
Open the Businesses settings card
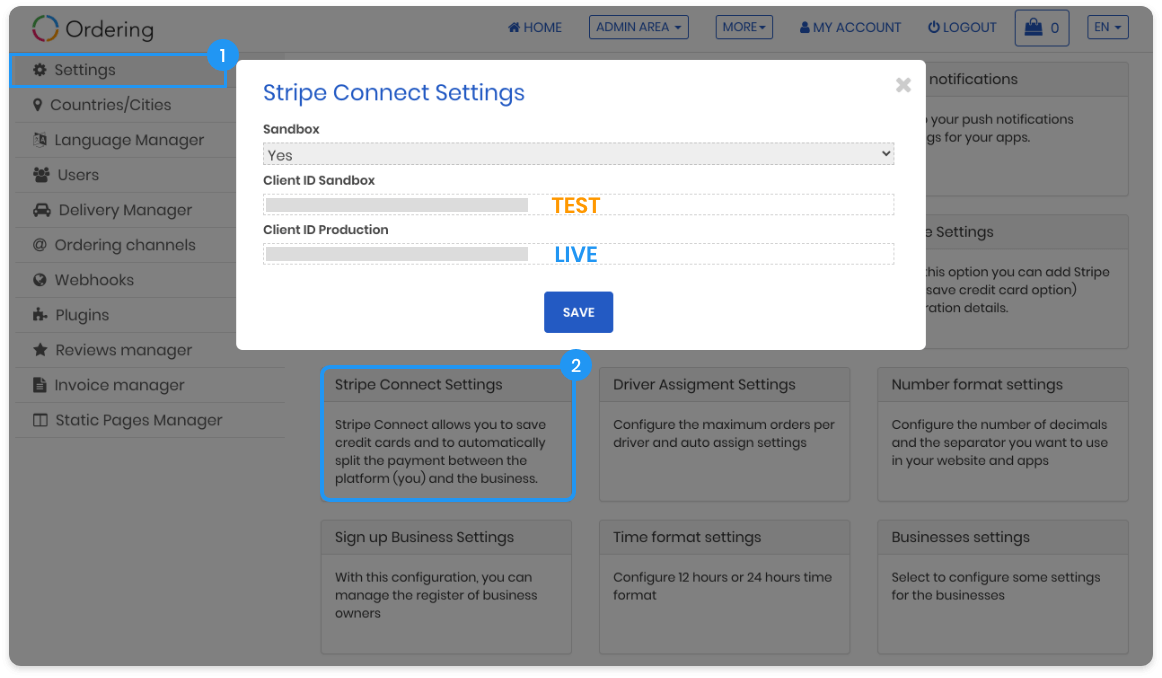pyautogui.click(x=1003, y=586)
